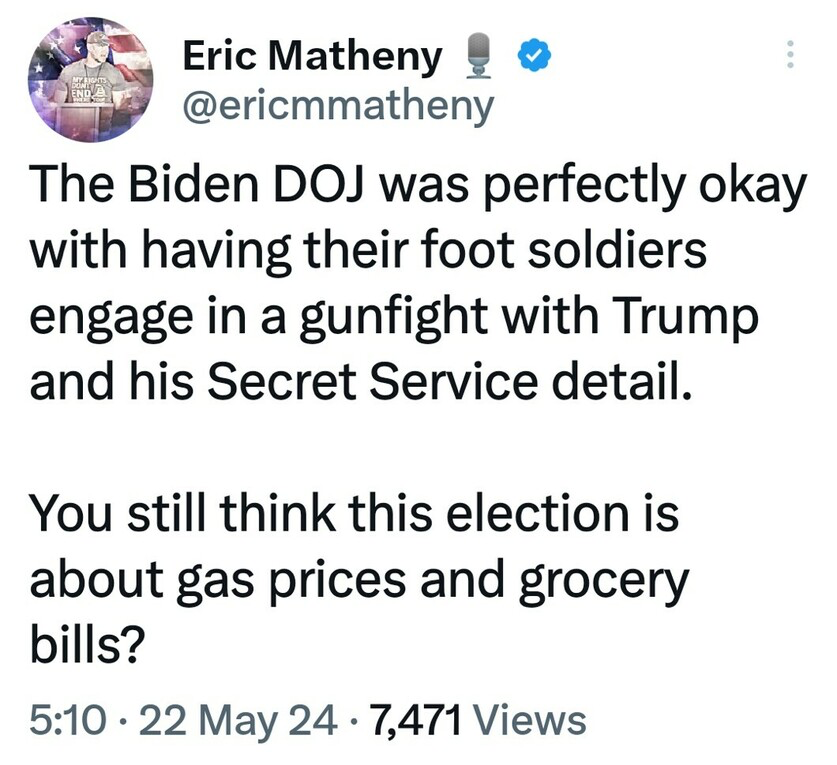Click the microphone emoji beside the name
This screenshot has width=837, height=765.
(x=478, y=56)
